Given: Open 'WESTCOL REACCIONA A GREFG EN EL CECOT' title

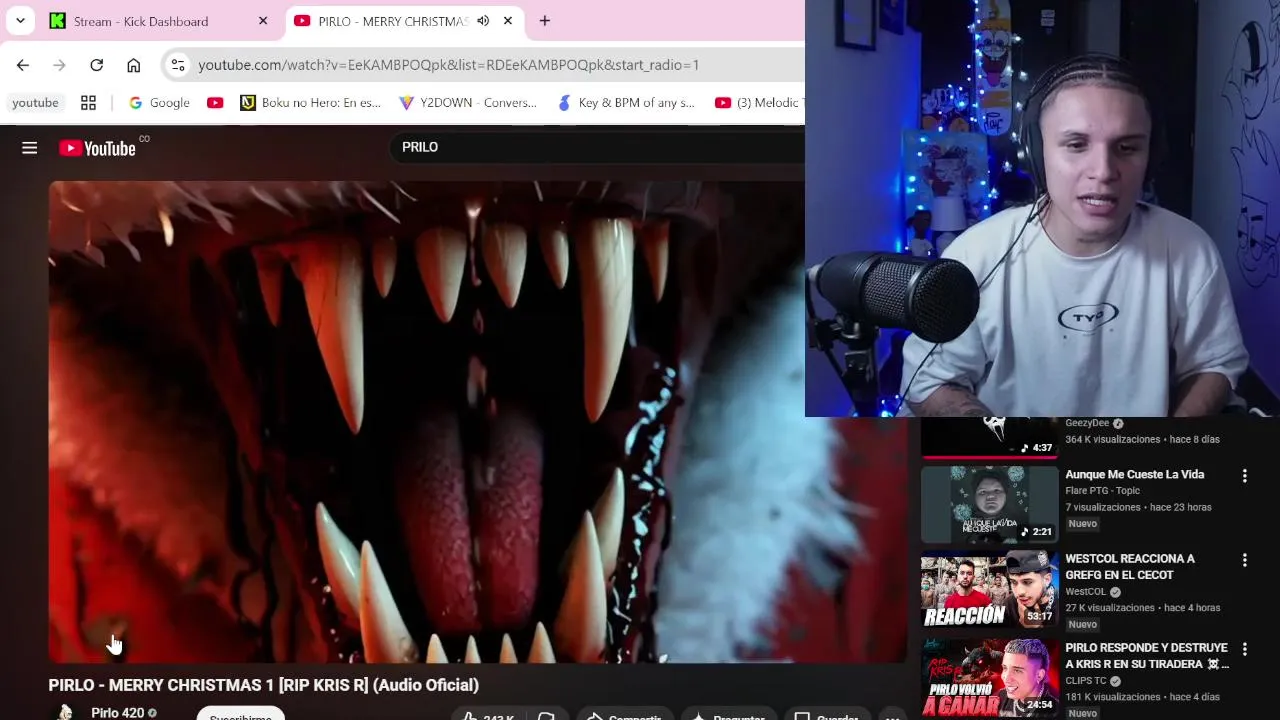Looking at the screenshot, I should click(x=1130, y=567).
